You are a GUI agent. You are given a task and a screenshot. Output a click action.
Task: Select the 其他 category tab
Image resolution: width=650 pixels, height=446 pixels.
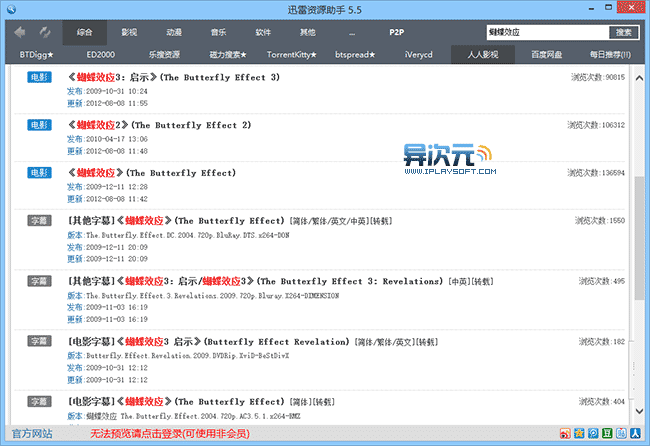click(x=308, y=32)
